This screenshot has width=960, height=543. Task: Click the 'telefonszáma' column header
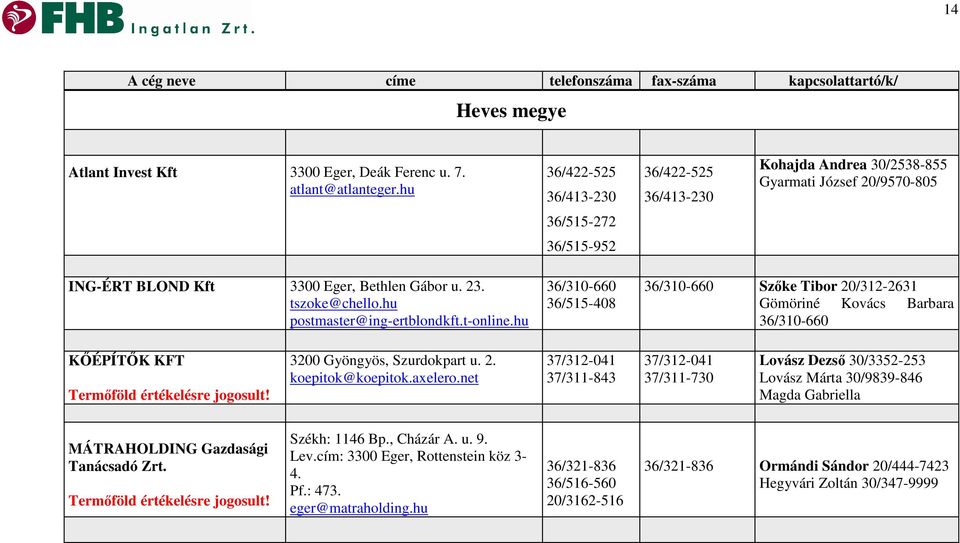point(591,81)
